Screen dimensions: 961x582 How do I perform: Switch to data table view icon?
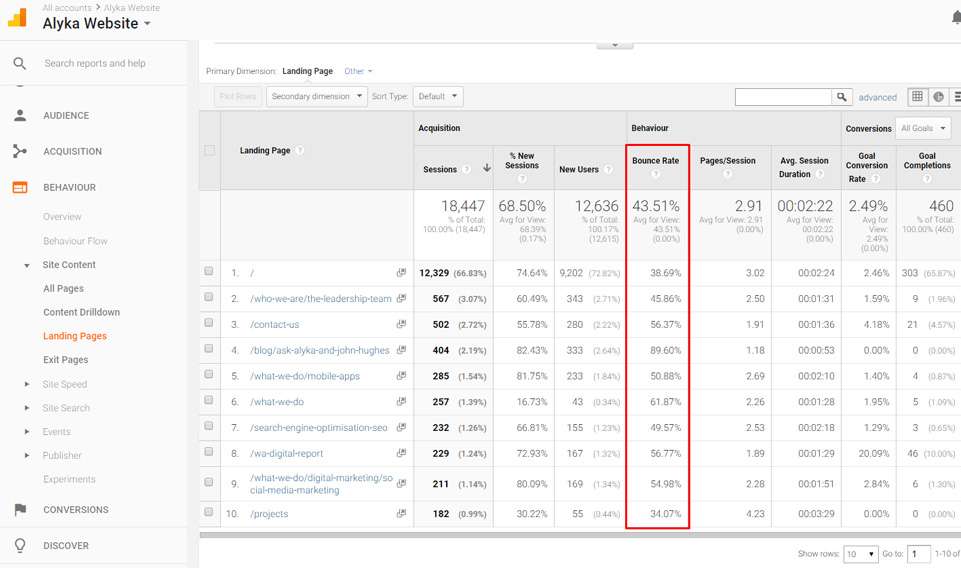917,96
